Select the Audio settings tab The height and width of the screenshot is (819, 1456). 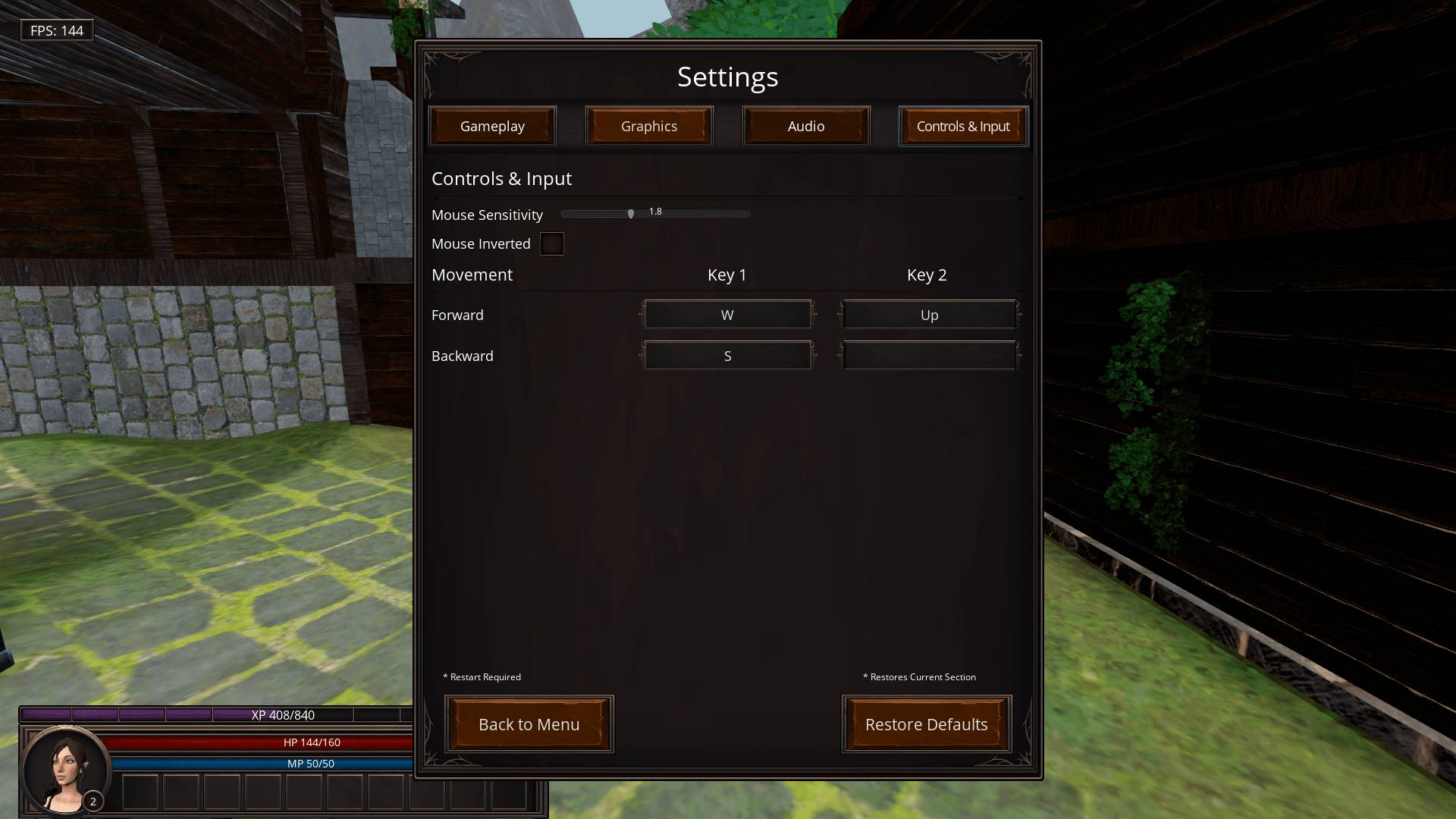(x=805, y=125)
